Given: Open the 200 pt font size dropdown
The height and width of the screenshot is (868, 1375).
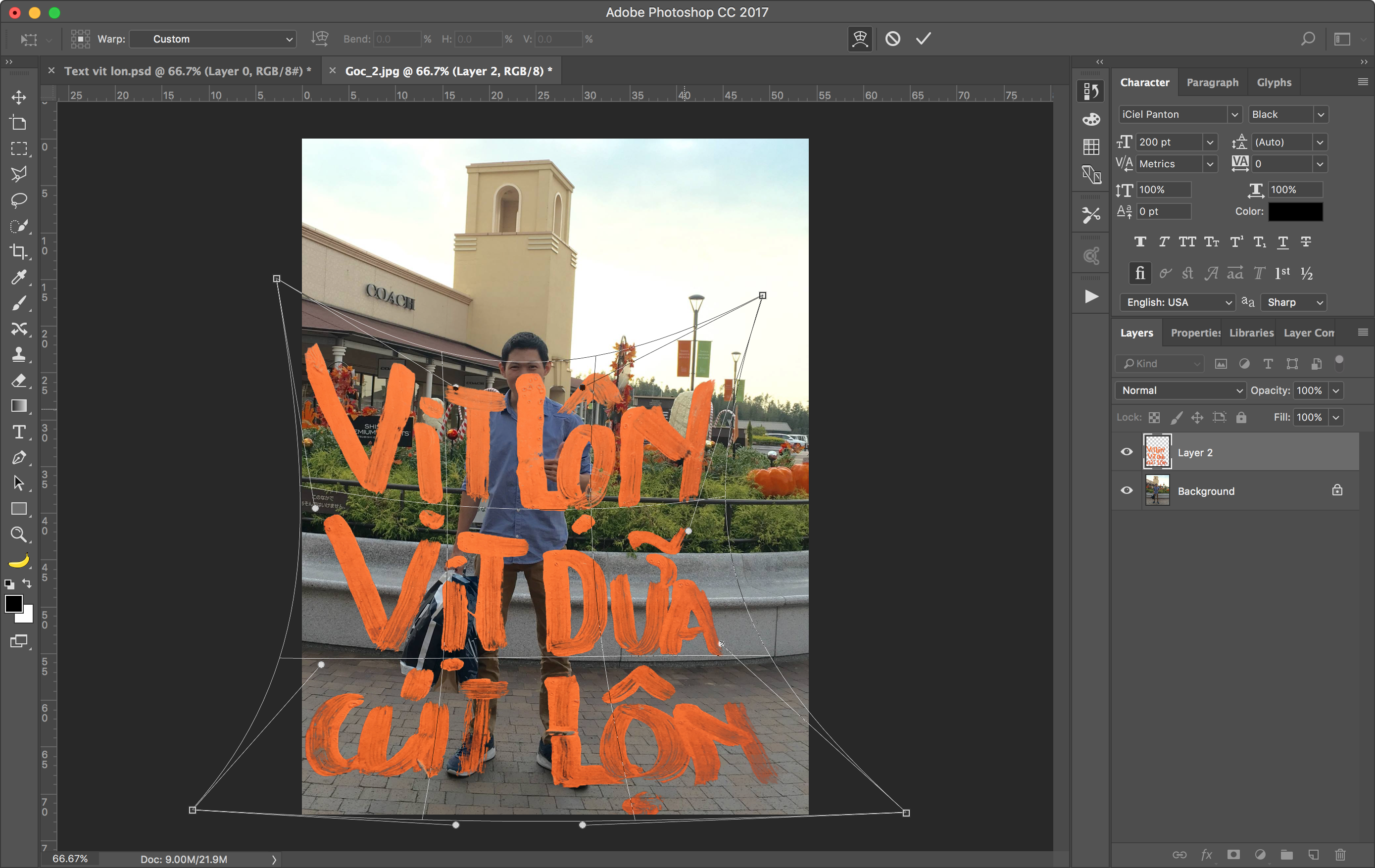Looking at the screenshot, I should coord(1209,142).
